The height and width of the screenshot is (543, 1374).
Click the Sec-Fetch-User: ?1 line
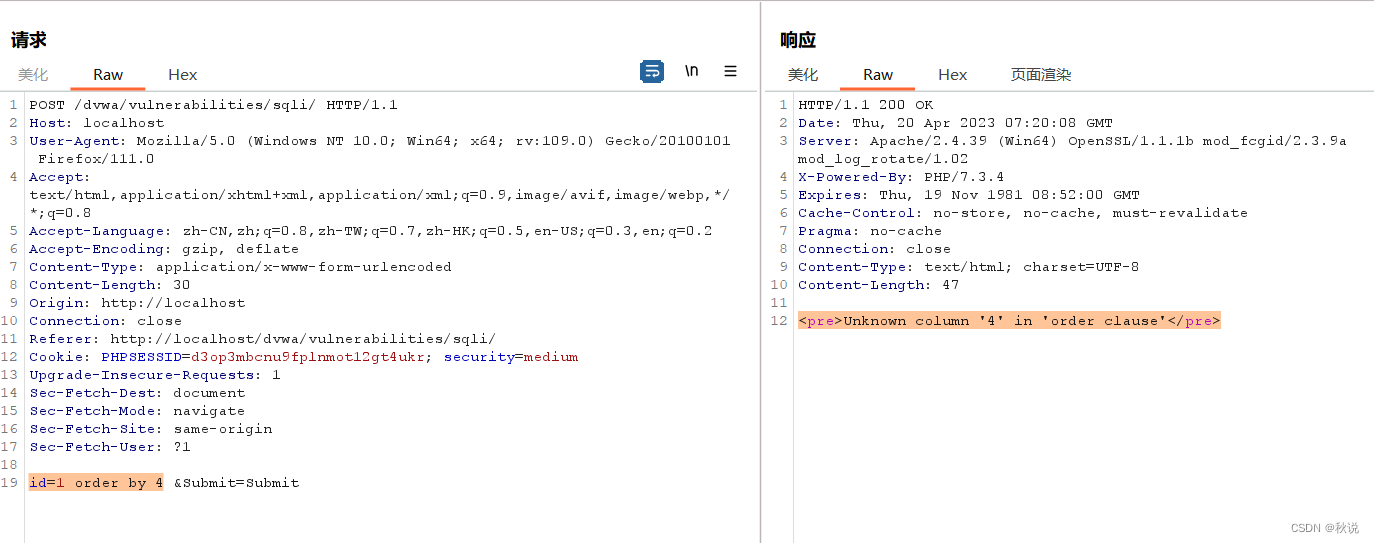click(110, 447)
